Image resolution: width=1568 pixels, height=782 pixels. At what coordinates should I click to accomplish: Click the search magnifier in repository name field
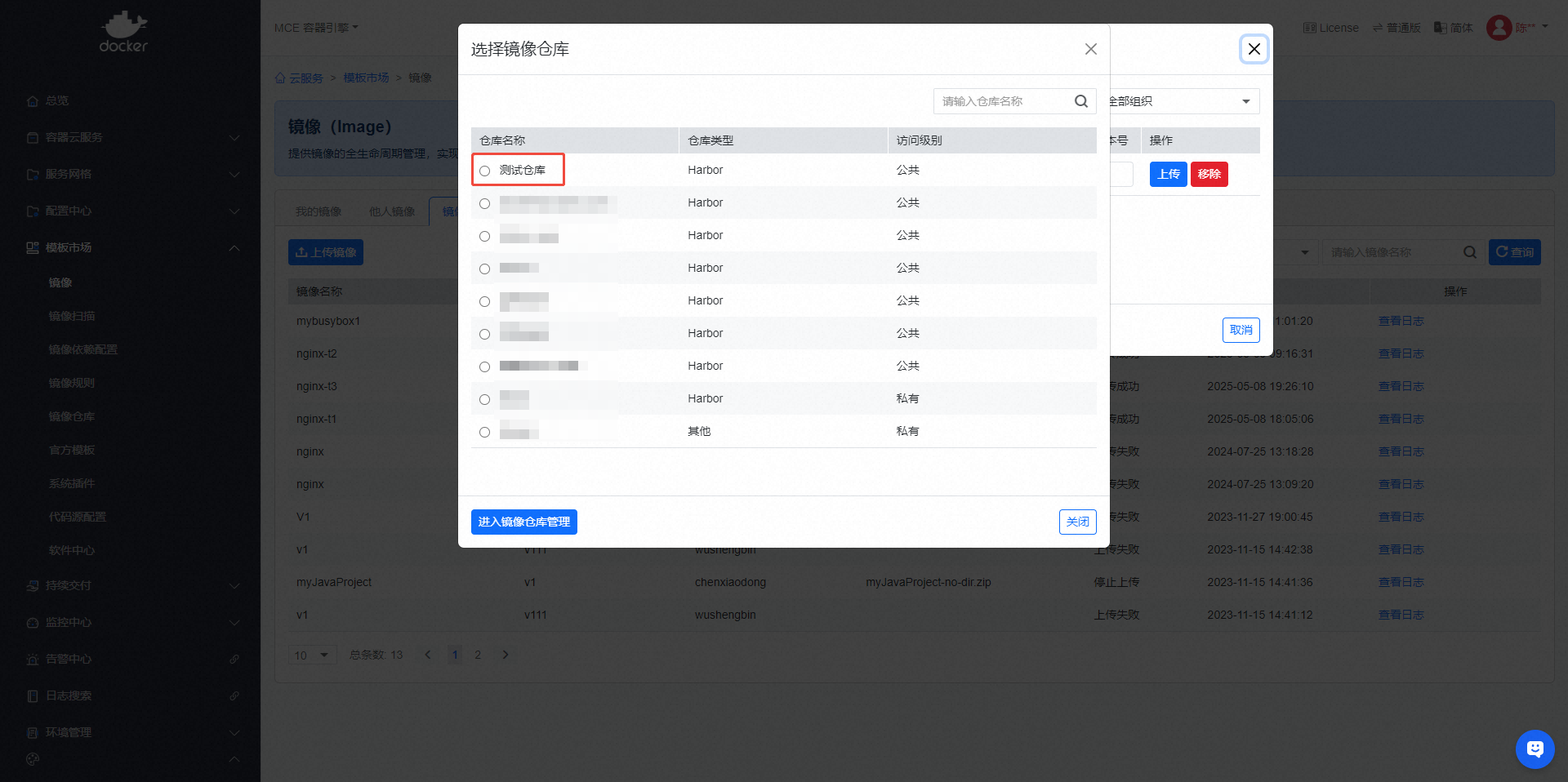(1080, 101)
